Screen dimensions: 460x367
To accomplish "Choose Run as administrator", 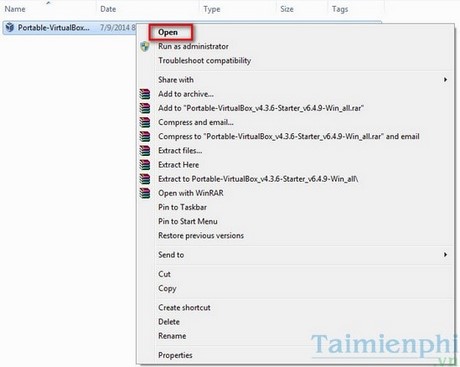I will [x=193, y=46].
